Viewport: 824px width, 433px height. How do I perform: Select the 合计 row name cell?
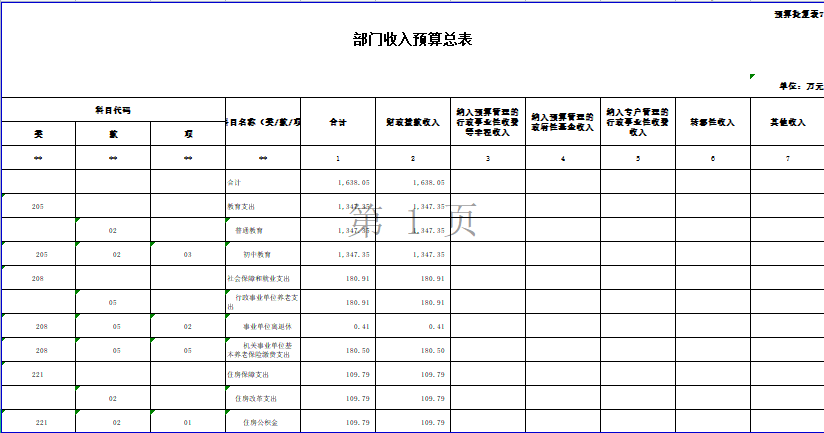pos(263,182)
